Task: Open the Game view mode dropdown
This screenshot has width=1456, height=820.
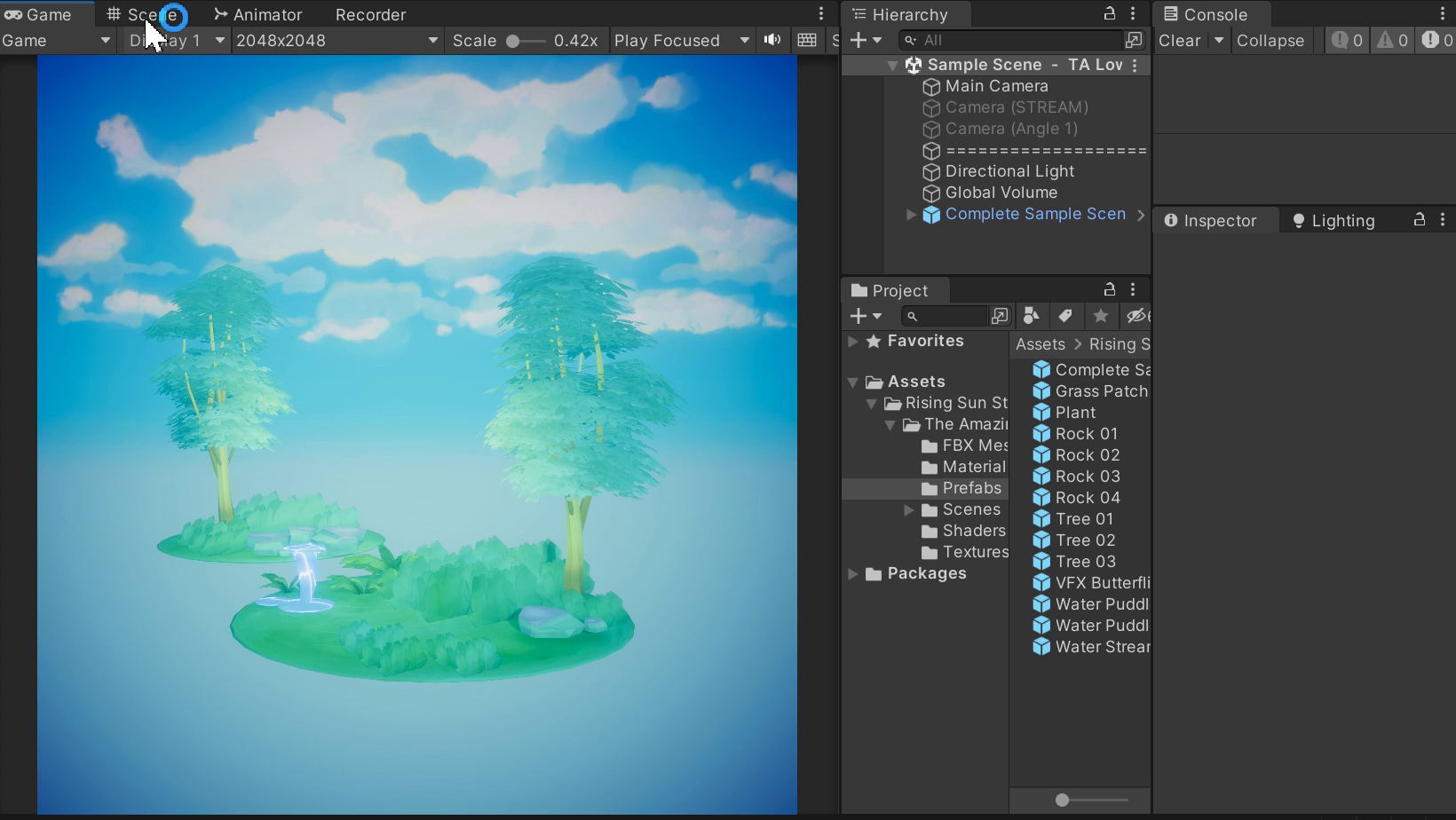Action: pyautogui.click(x=57, y=40)
